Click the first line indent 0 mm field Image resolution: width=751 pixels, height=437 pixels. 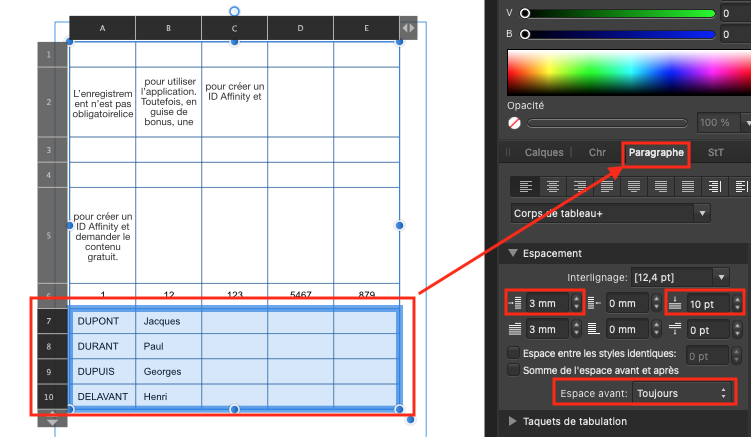pyautogui.click(x=627, y=303)
